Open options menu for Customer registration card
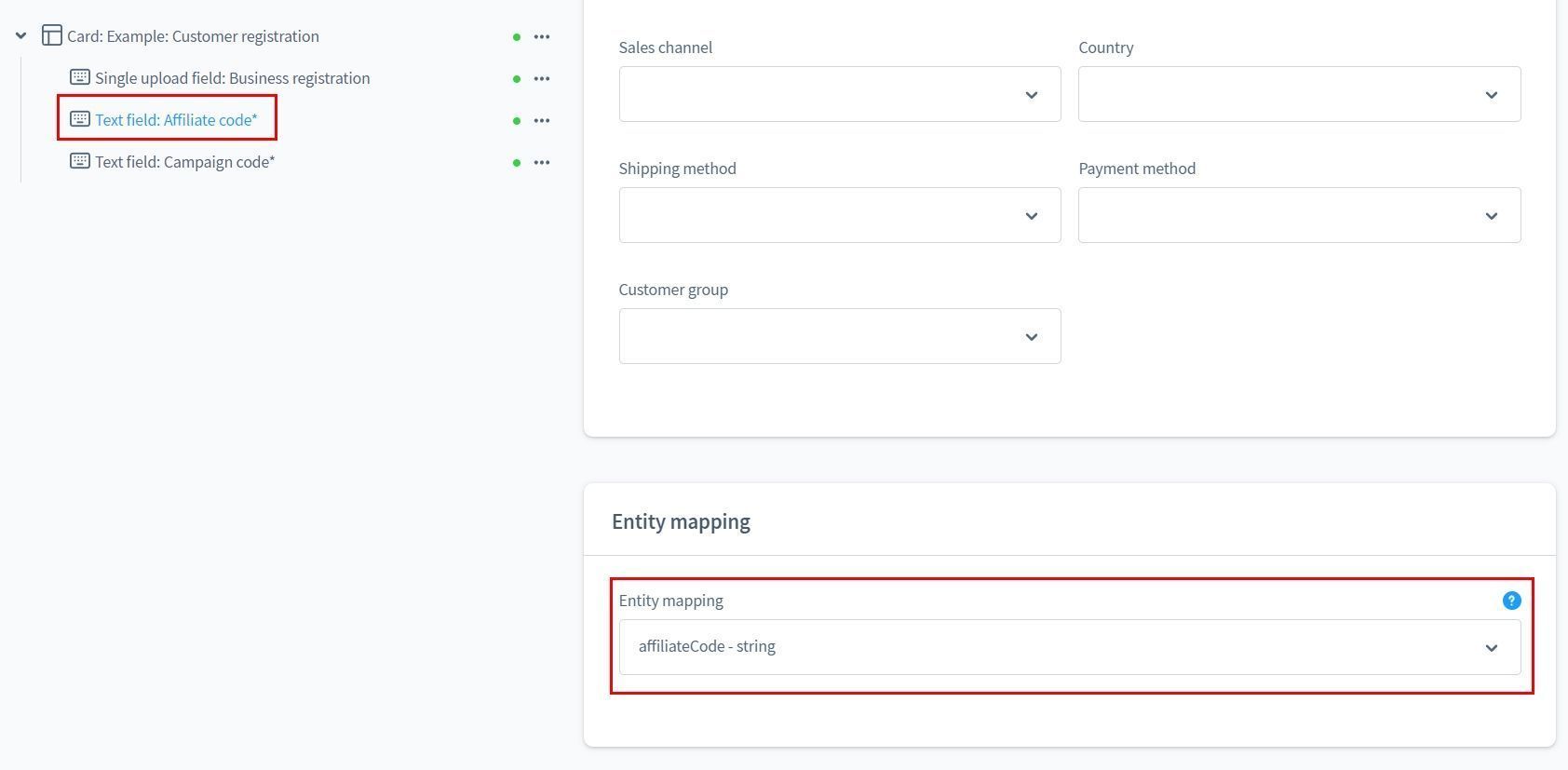 (542, 37)
